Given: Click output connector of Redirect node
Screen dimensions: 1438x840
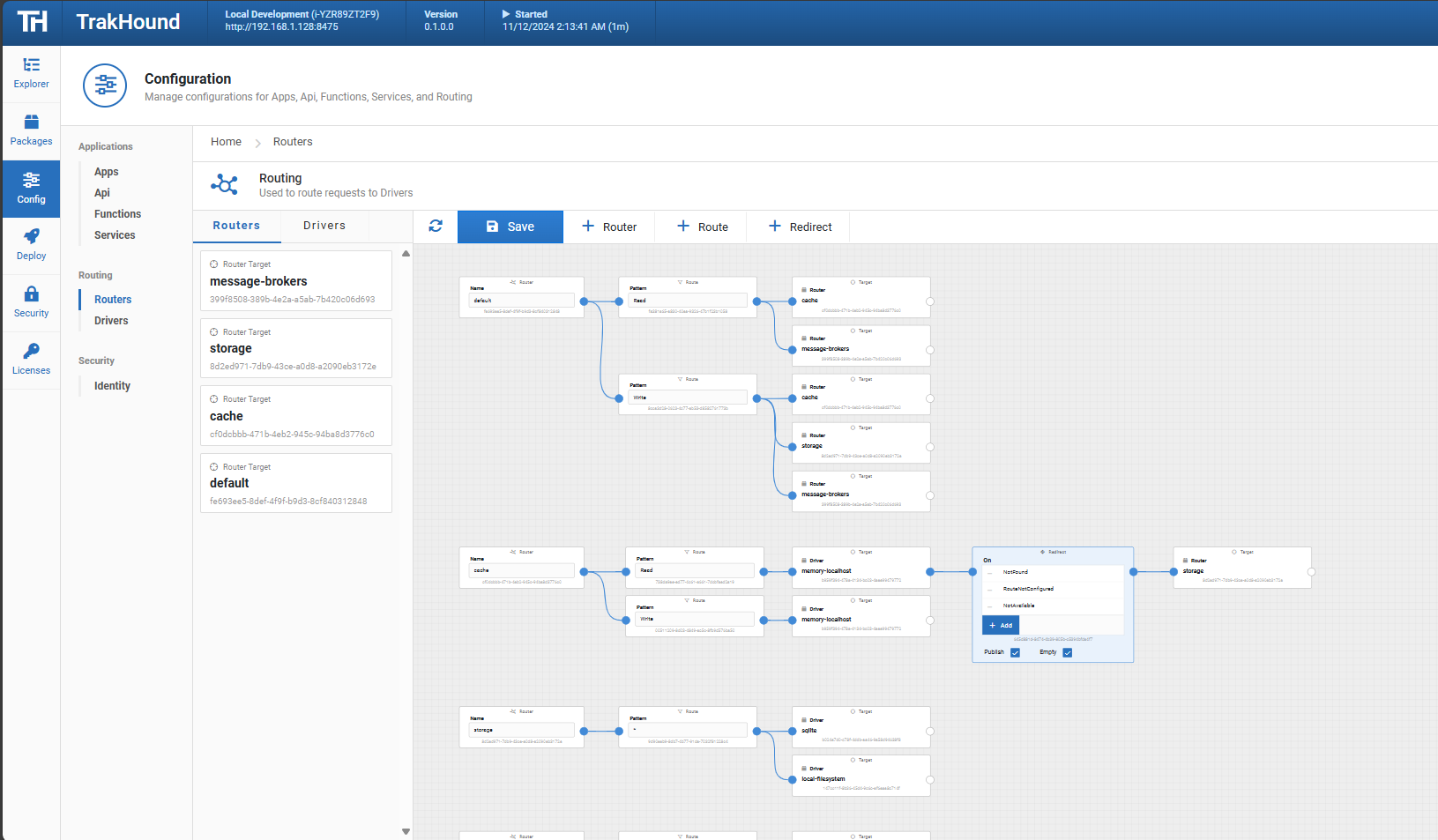Looking at the screenshot, I should [x=1134, y=572].
